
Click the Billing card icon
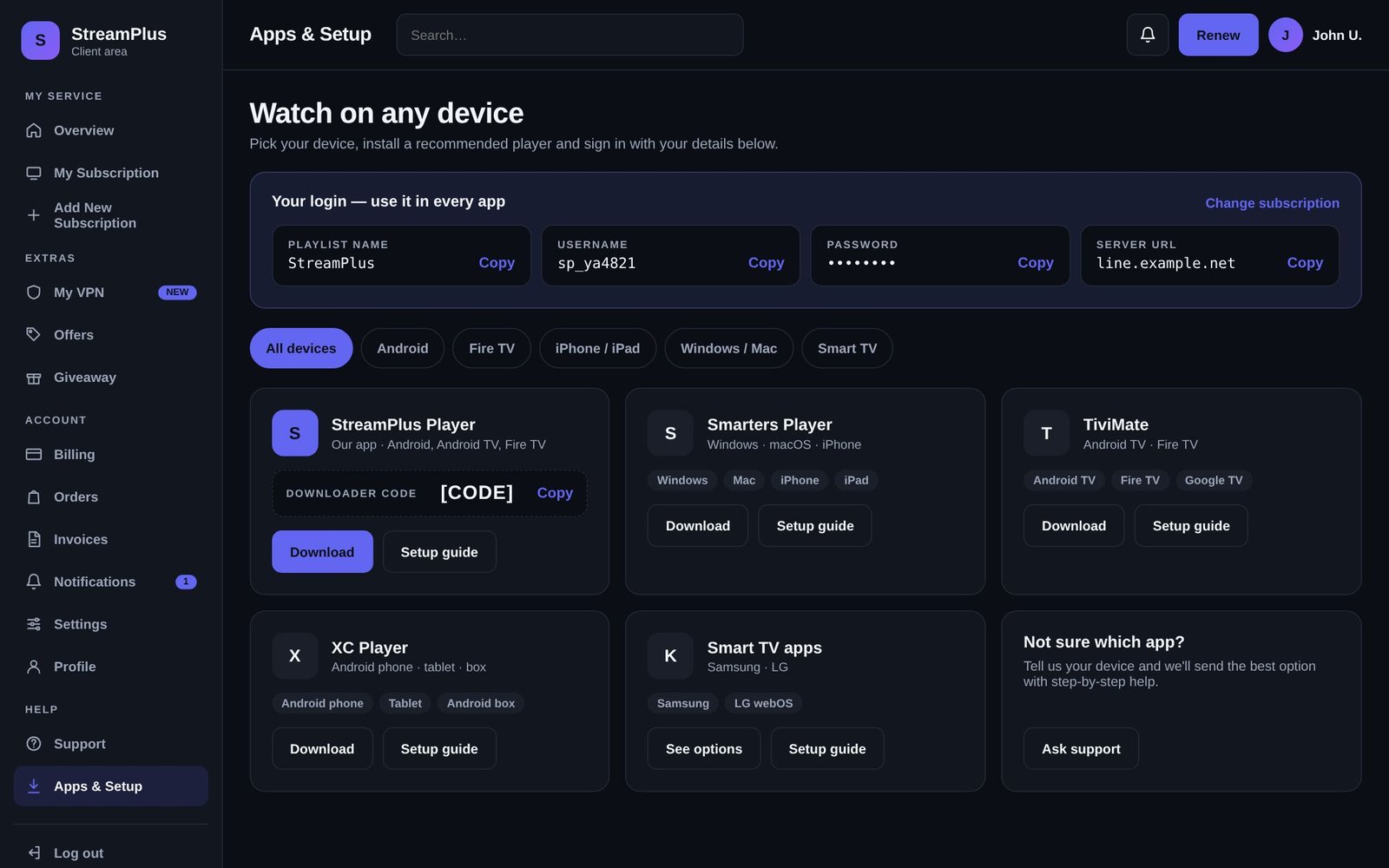pos(34,454)
